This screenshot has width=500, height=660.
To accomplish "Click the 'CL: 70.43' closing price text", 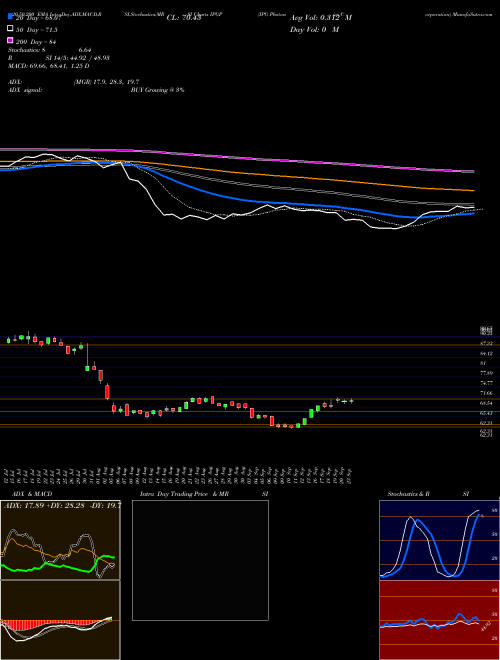I will [x=184, y=18].
